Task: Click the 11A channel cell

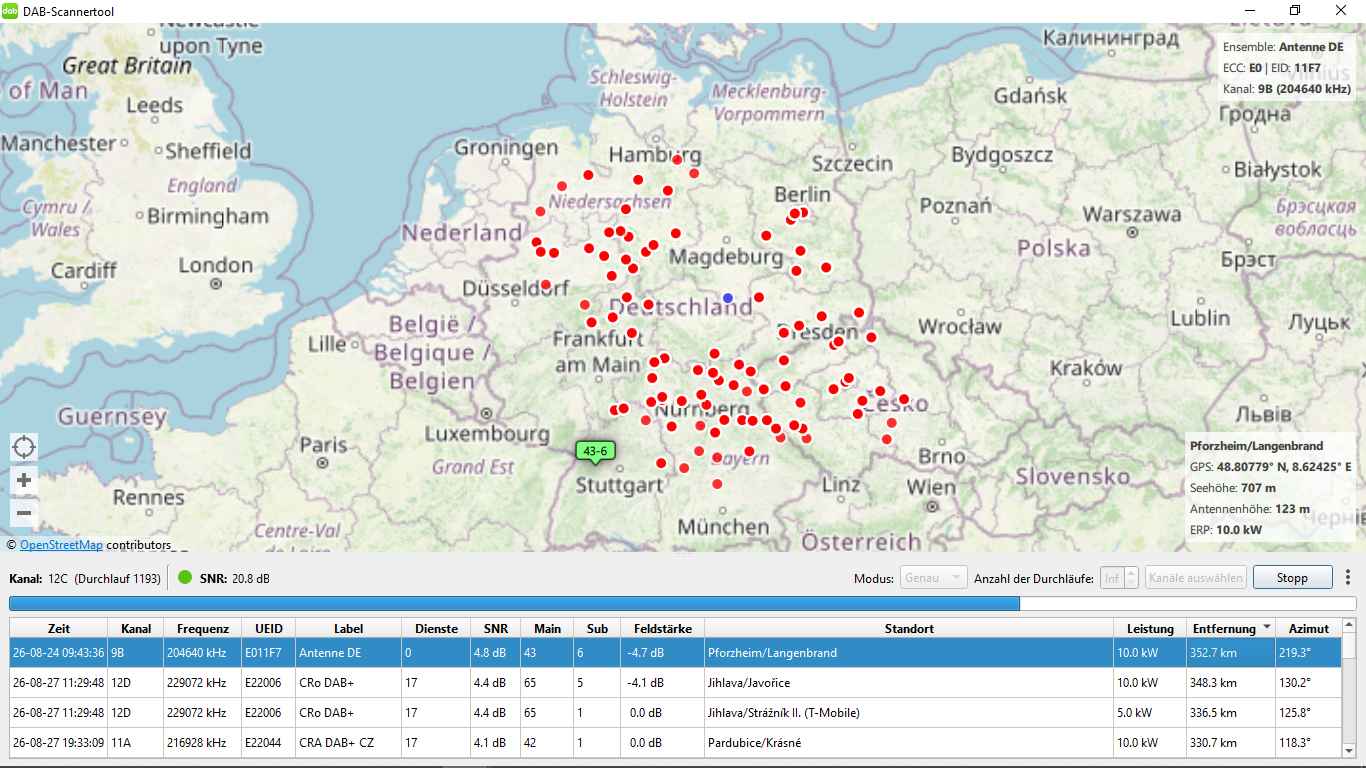Action: tap(136, 743)
